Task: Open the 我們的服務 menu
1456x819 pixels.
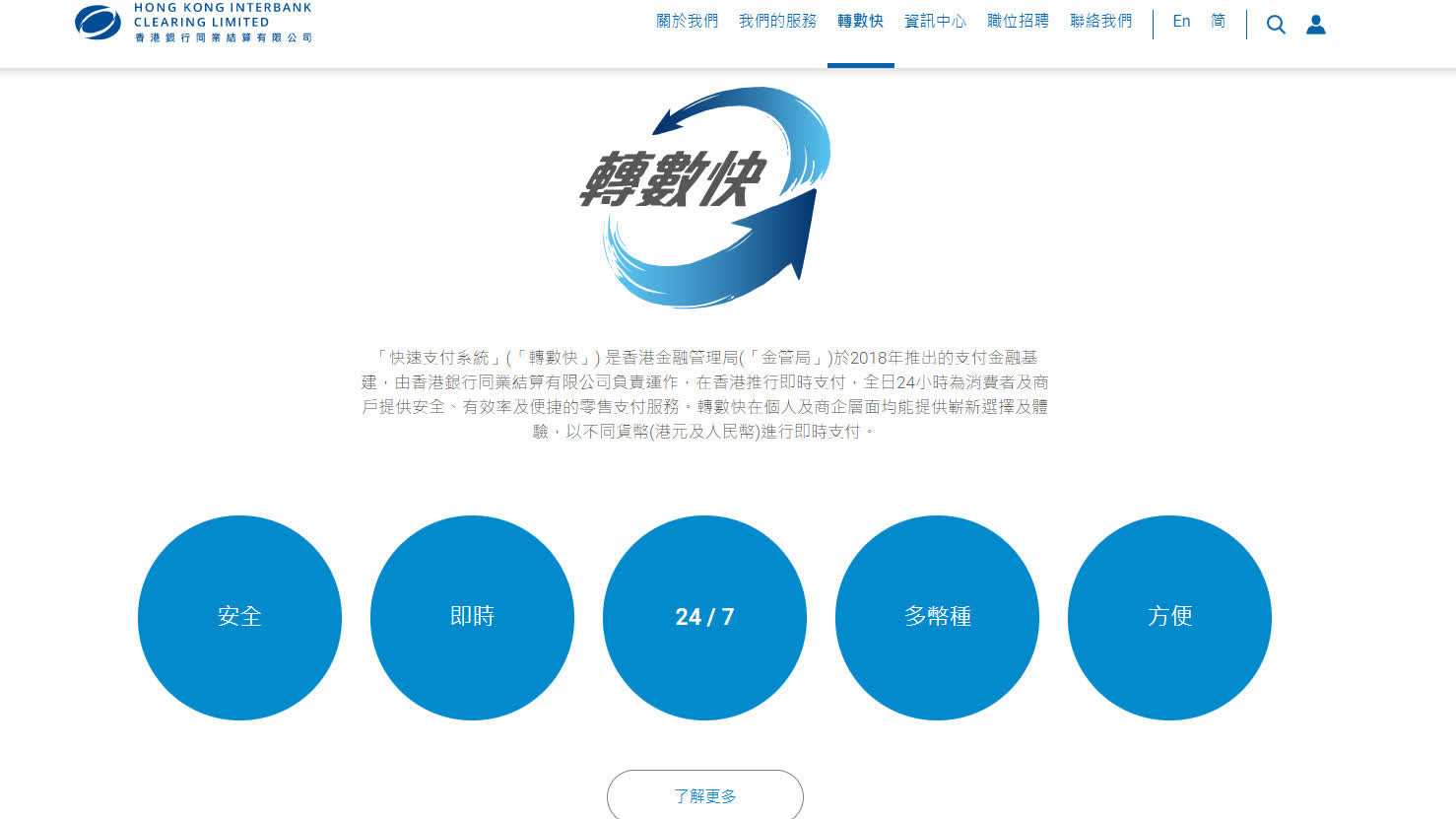Action: pyautogui.click(x=777, y=21)
